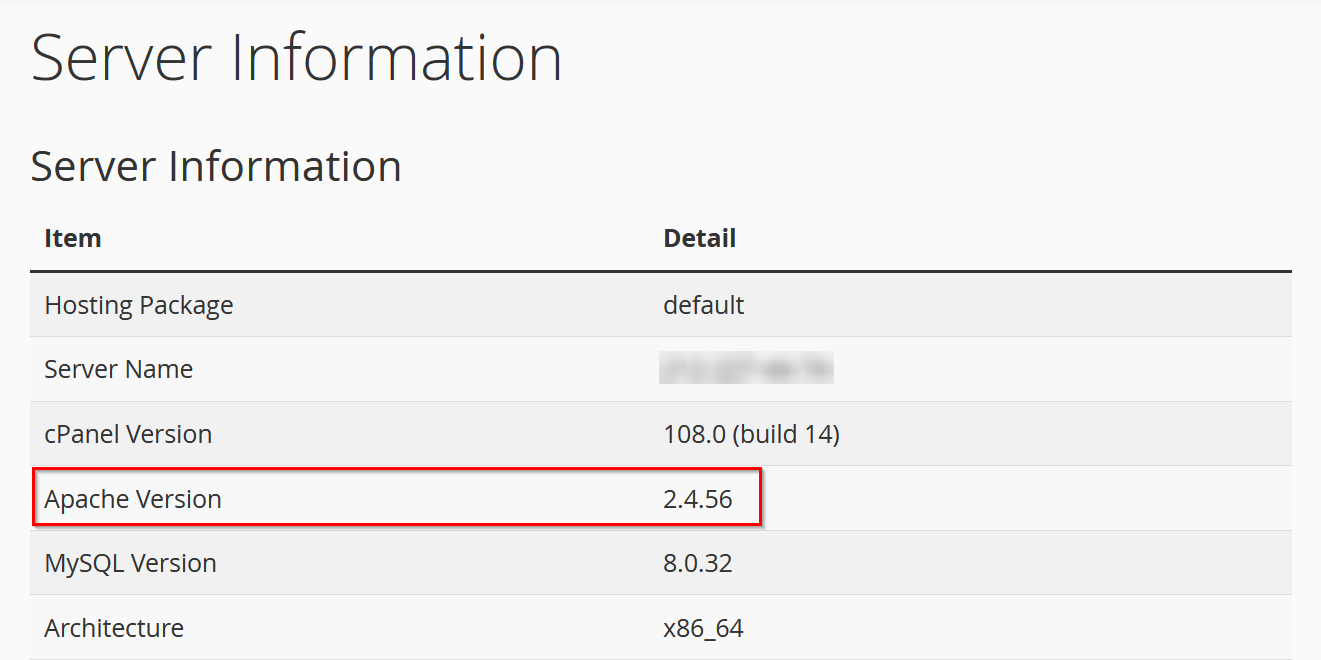Click the MySQL version value 8.0.32
The height and width of the screenshot is (660, 1321).
(698, 563)
